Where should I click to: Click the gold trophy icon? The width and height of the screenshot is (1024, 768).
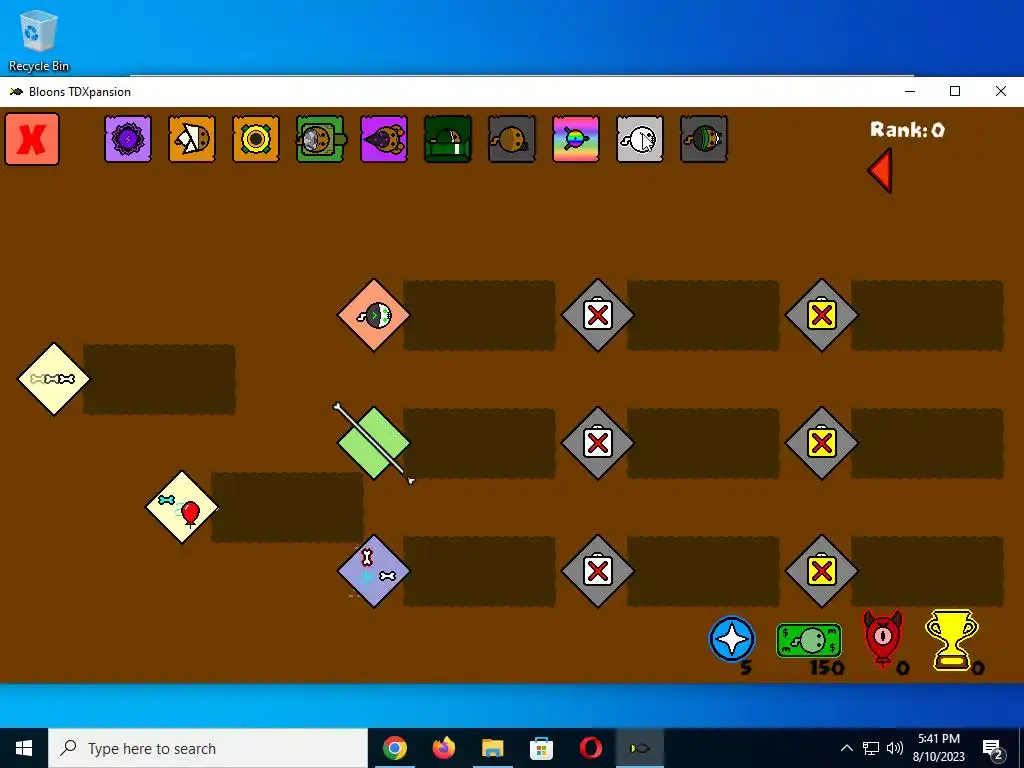(x=952, y=639)
